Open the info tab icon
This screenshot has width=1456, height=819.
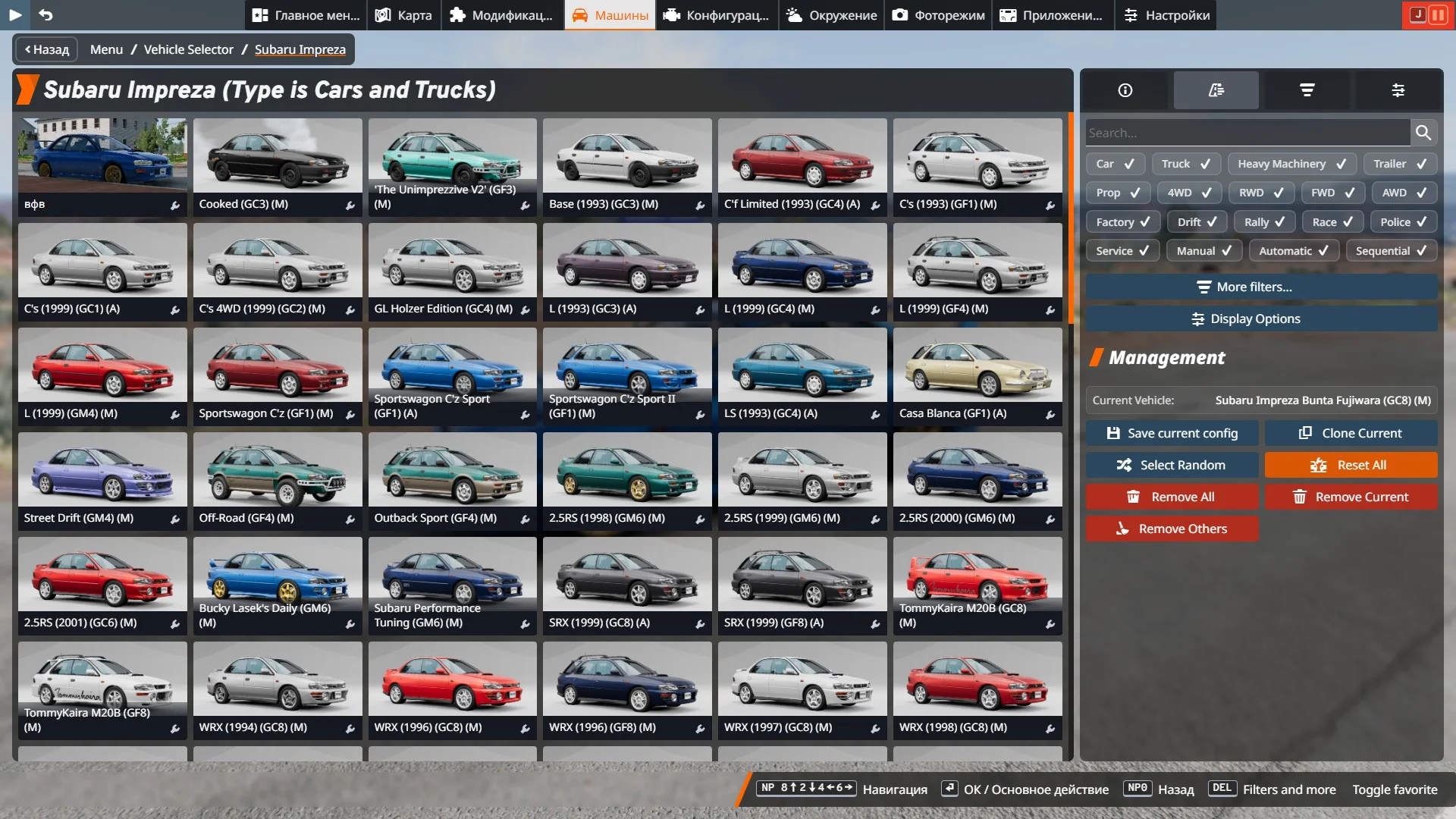point(1125,90)
